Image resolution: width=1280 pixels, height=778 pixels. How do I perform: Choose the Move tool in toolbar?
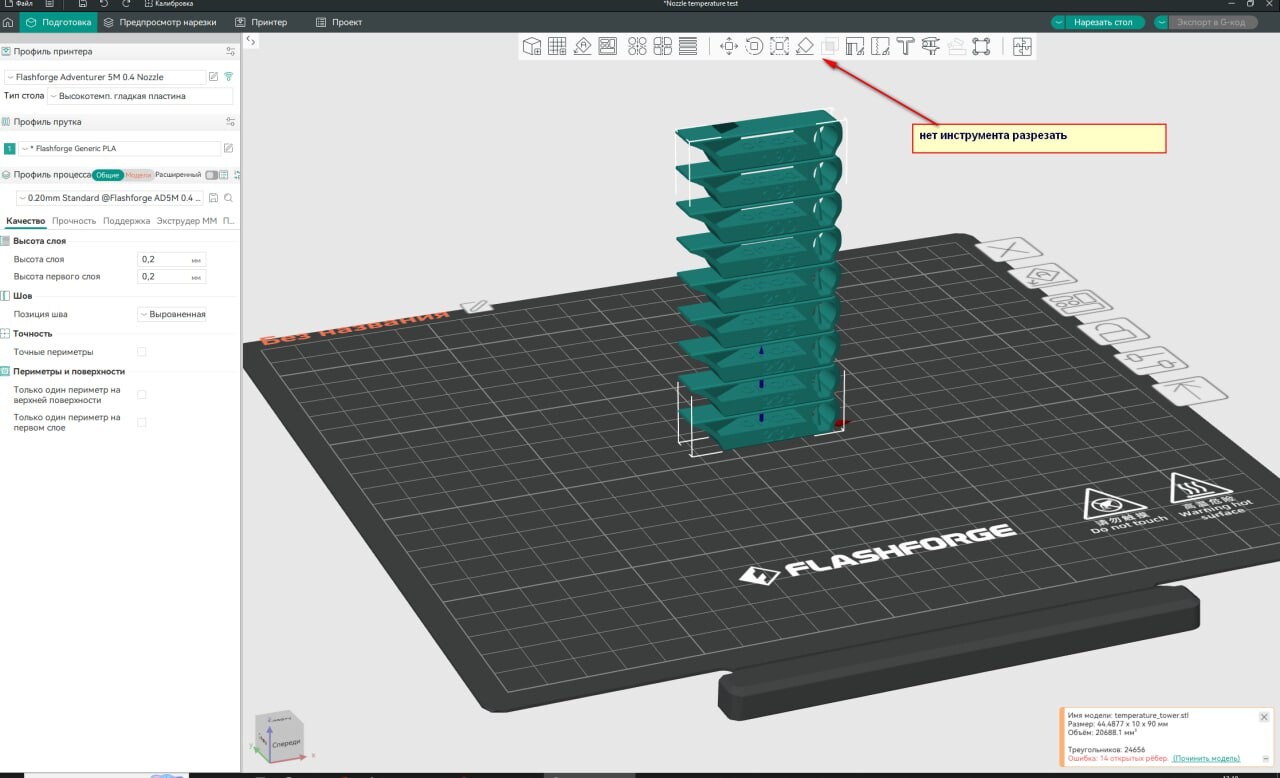click(x=728, y=46)
